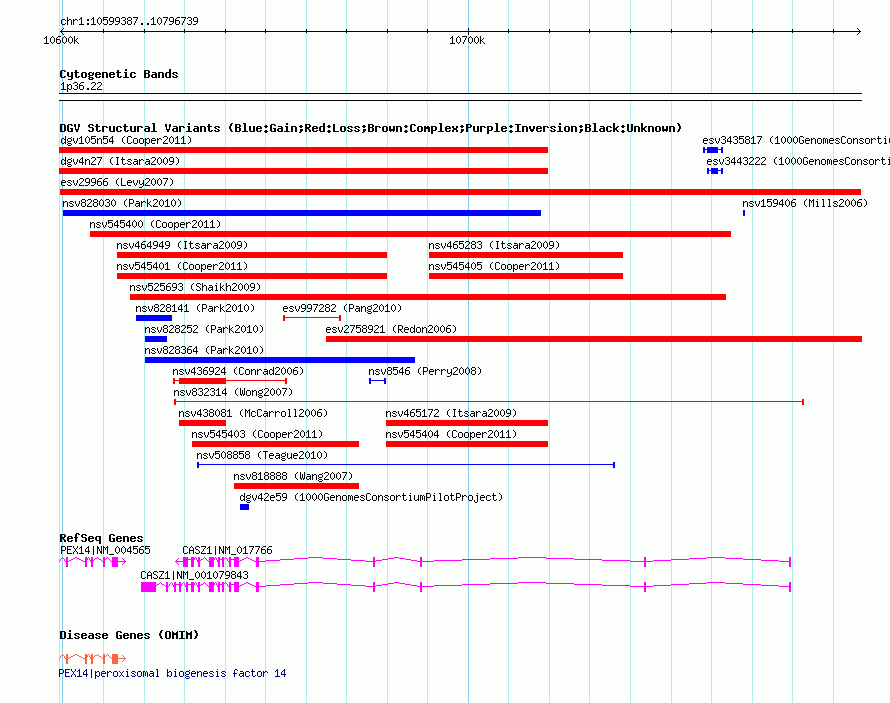Image resolution: width=890 pixels, height=703 pixels.
Task: Click the nsv464949 (Itsara2009) label
Action: pos(182,245)
